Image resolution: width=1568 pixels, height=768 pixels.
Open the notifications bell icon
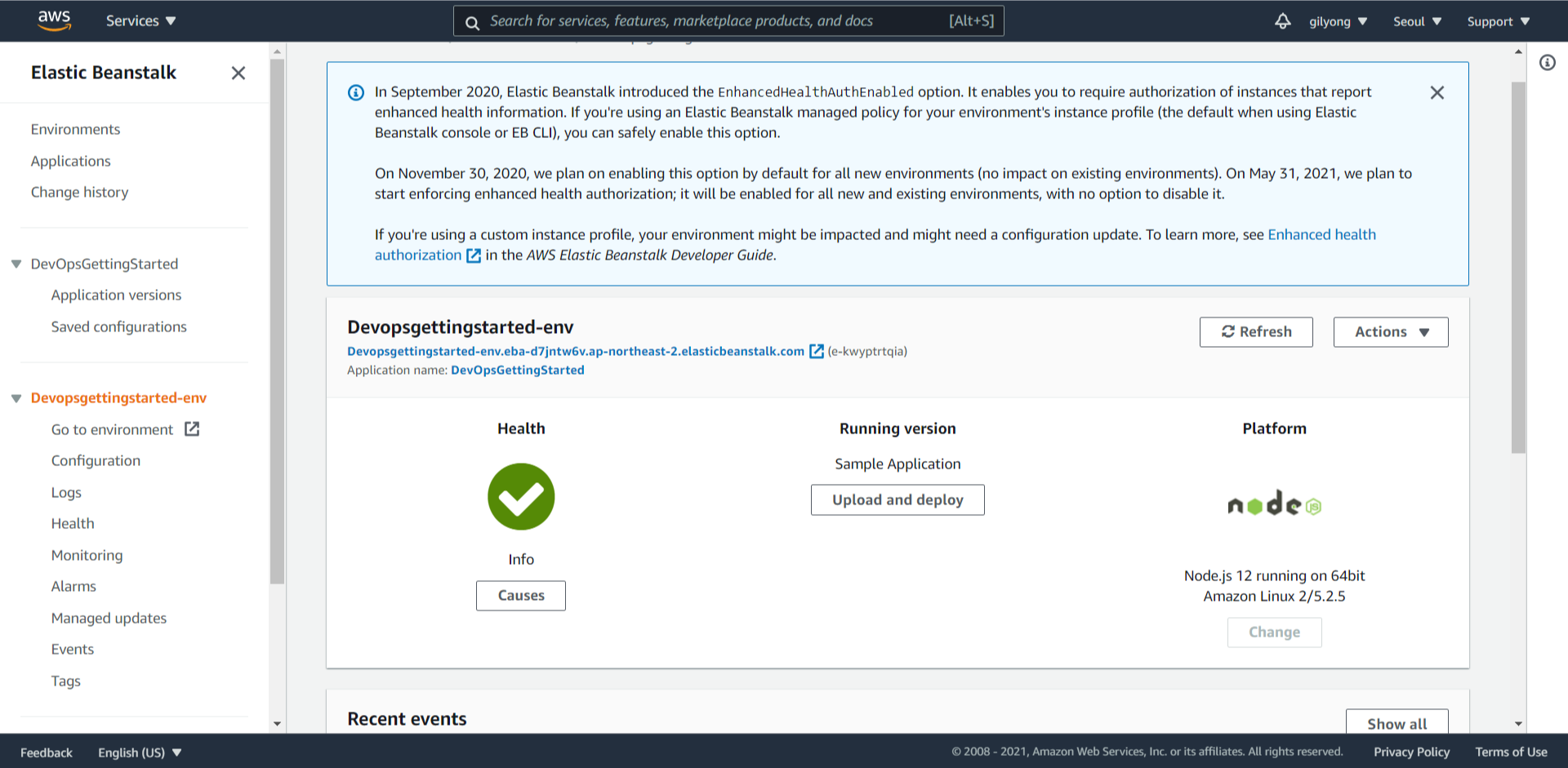pyautogui.click(x=1283, y=21)
